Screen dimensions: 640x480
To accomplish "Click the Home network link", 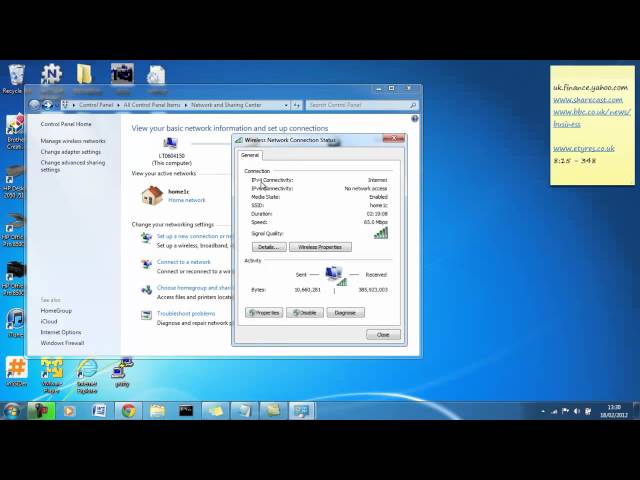I will point(187,200).
